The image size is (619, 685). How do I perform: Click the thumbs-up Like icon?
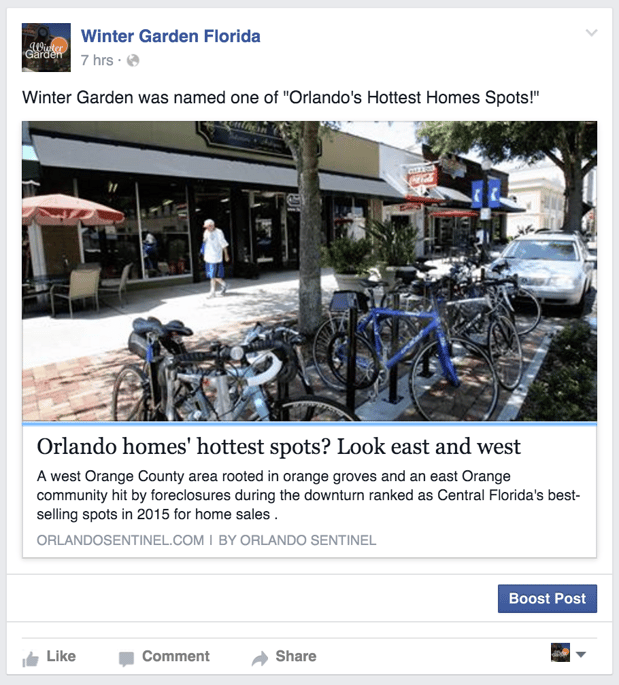(31, 658)
